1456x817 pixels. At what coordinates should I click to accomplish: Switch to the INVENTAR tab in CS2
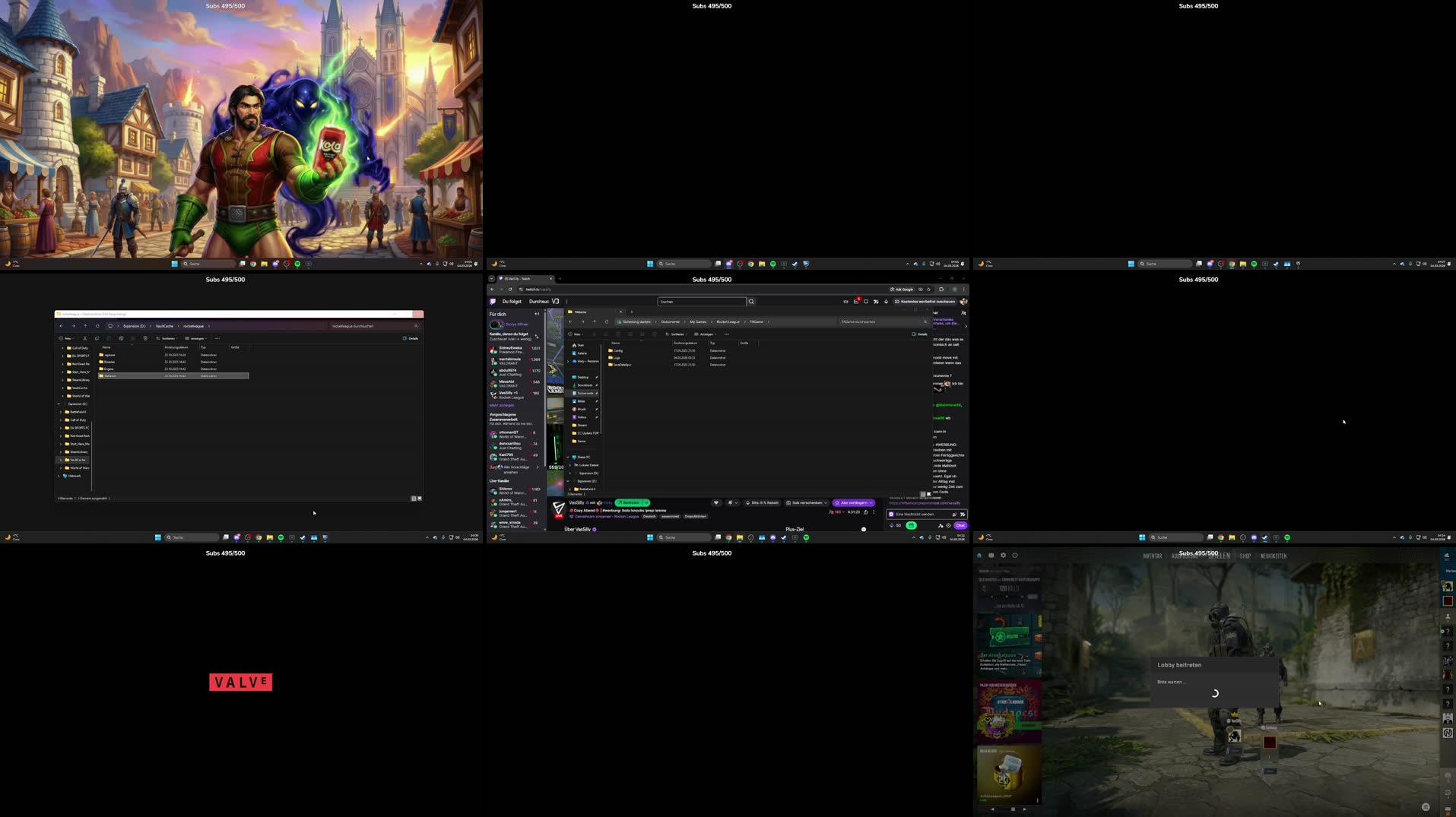point(1153,556)
